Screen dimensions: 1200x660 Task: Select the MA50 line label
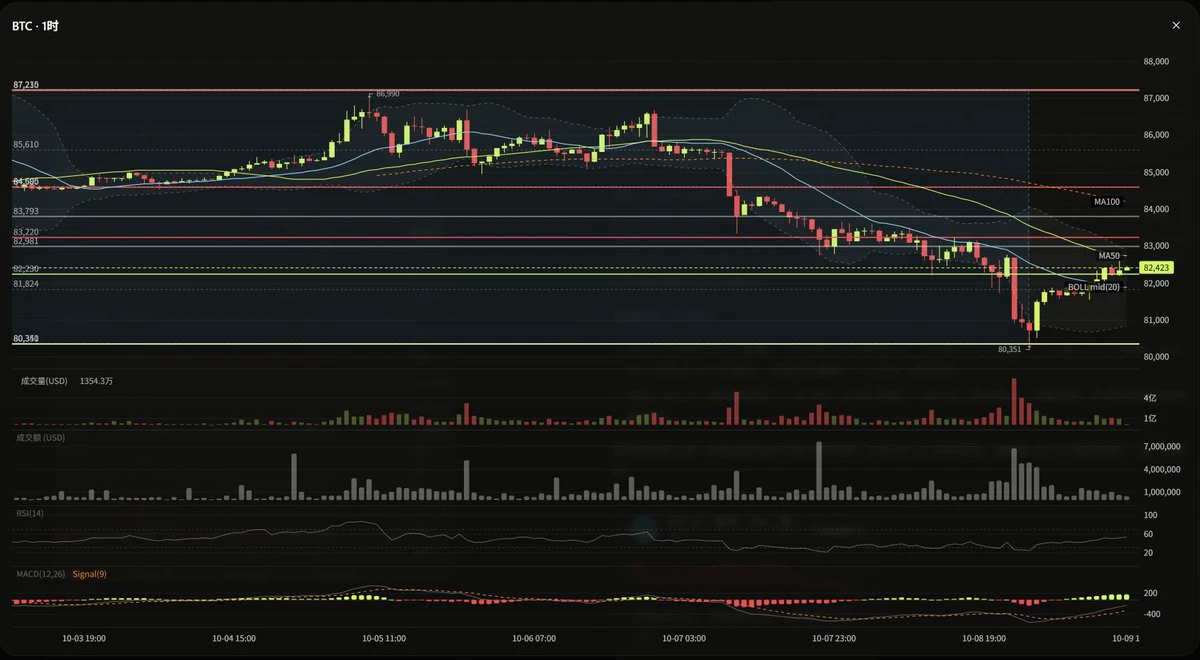coord(1109,256)
